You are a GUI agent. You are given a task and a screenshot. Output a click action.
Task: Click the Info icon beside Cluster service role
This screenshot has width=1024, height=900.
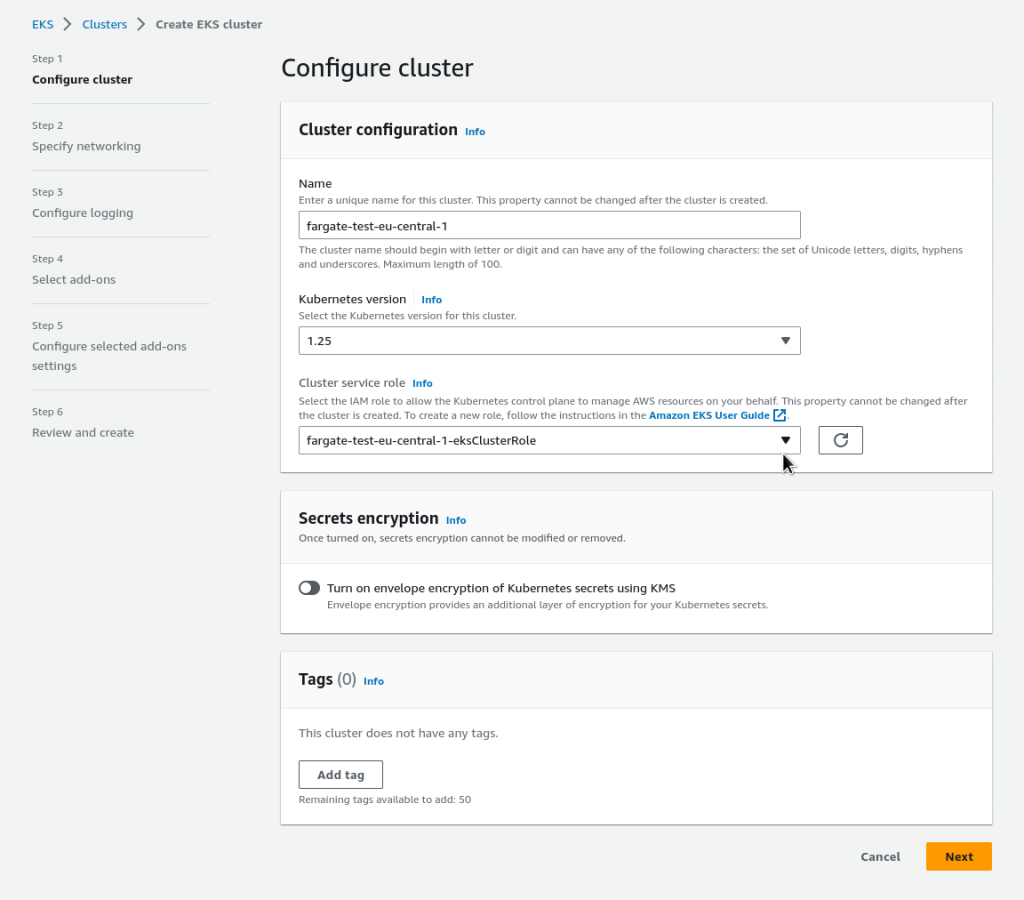pyautogui.click(x=422, y=383)
